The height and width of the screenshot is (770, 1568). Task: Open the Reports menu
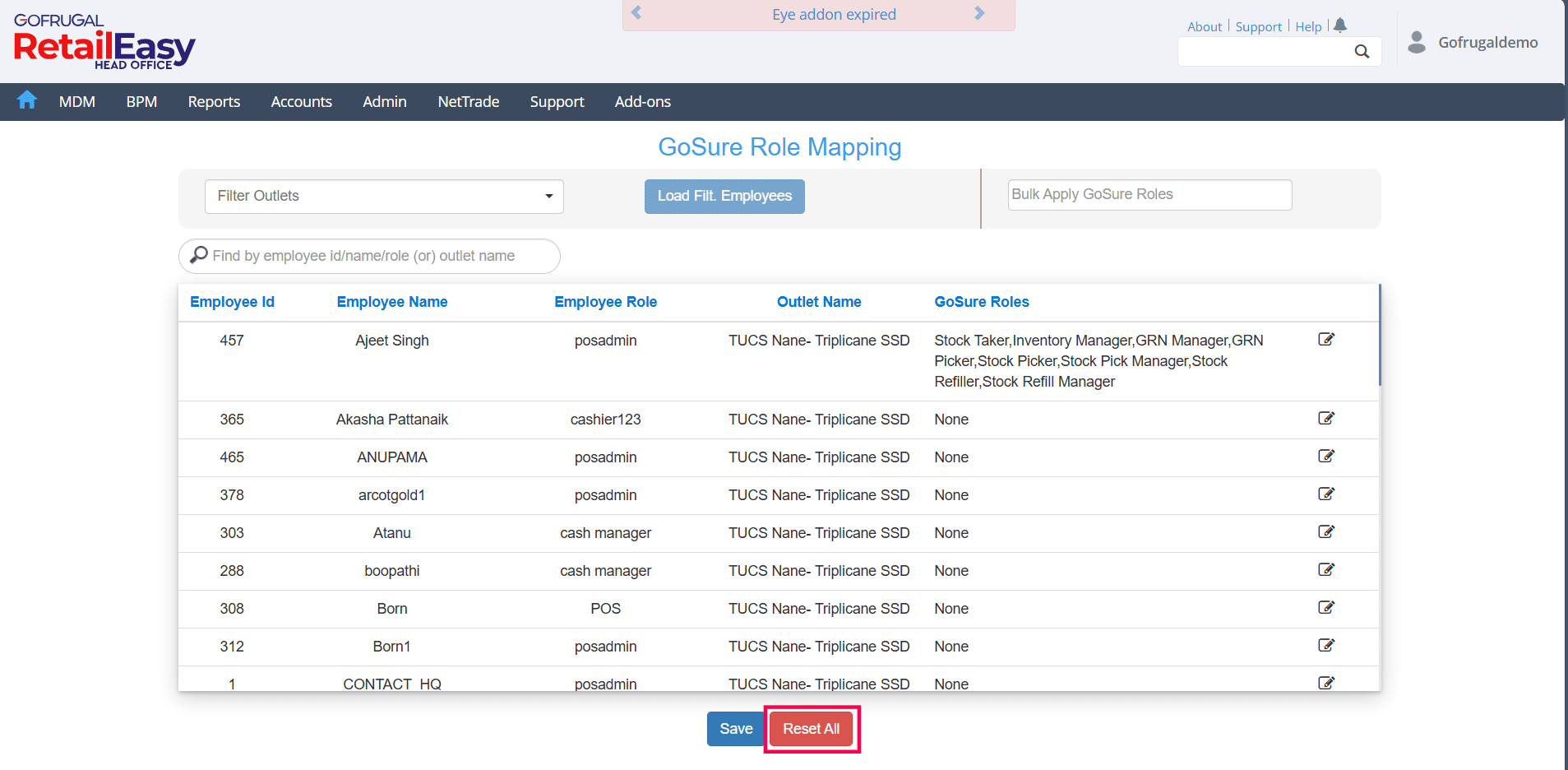point(214,102)
